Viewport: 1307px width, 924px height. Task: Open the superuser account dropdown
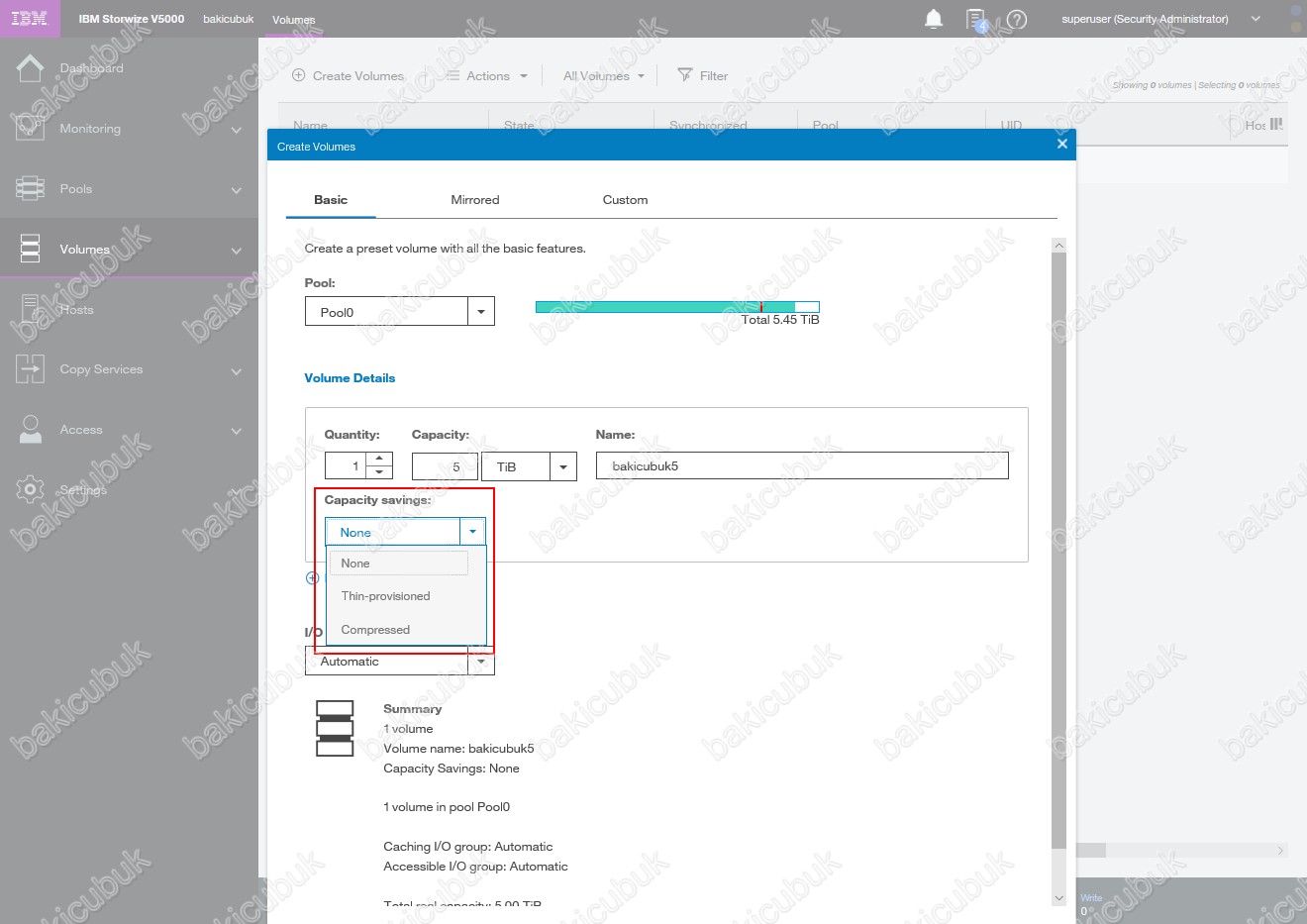click(1256, 19)
